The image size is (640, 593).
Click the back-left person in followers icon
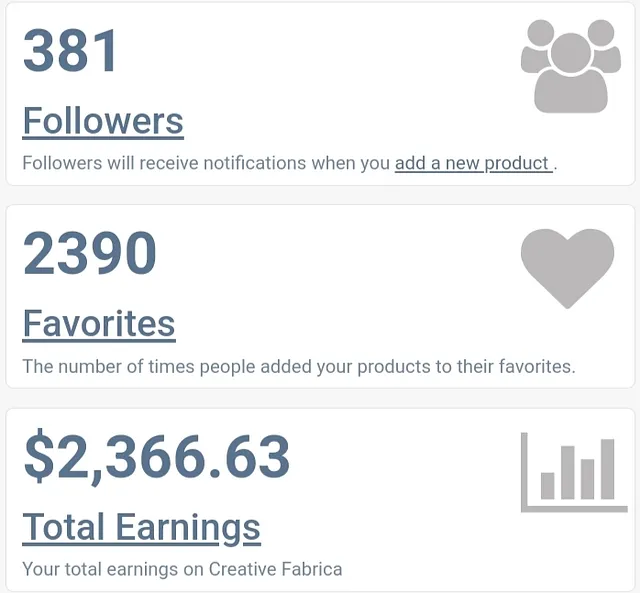(538, 46)
